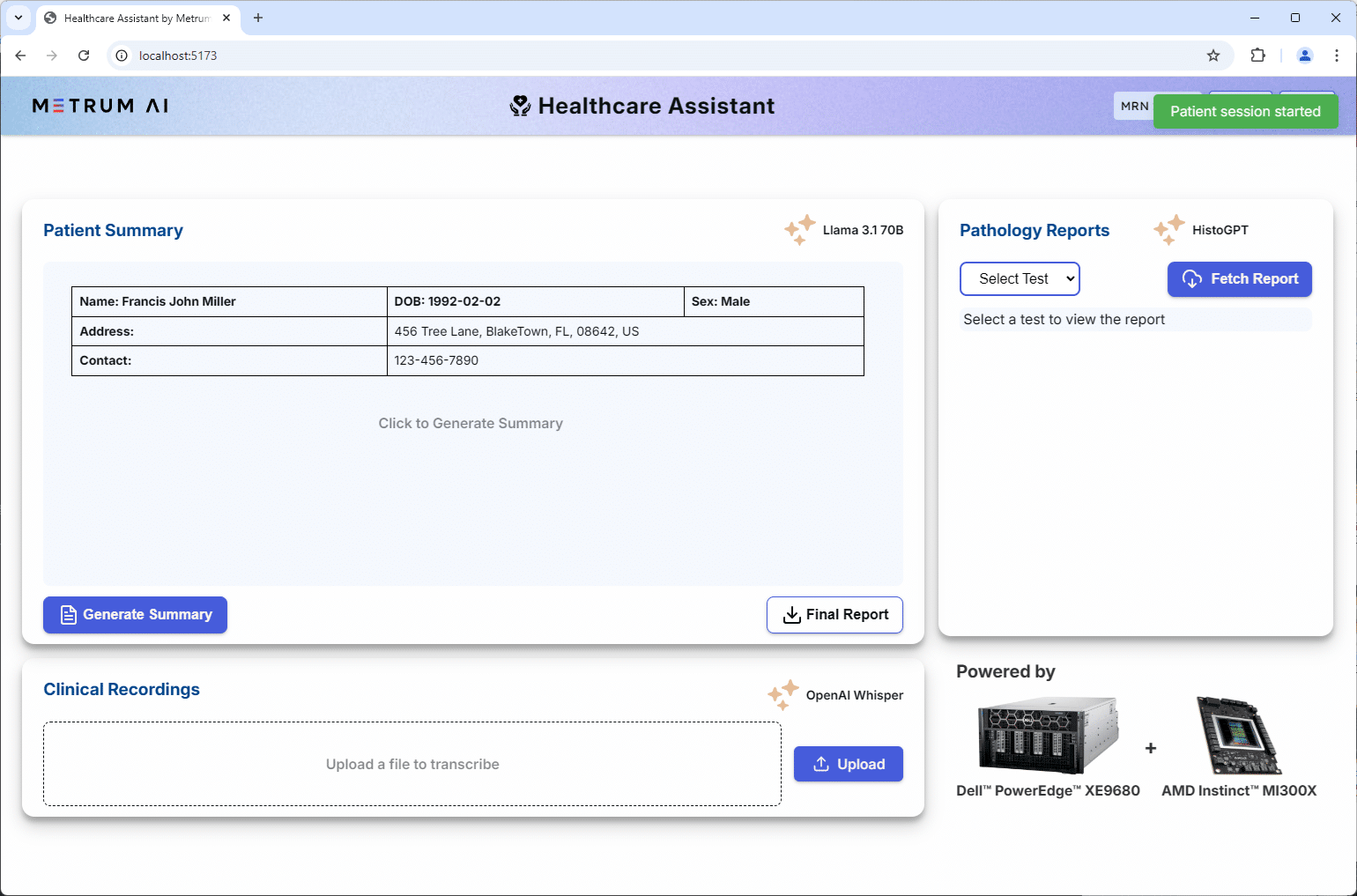1357x896 pixels.
Task: Click the Clinical Recordings heading
Action: 122,690
